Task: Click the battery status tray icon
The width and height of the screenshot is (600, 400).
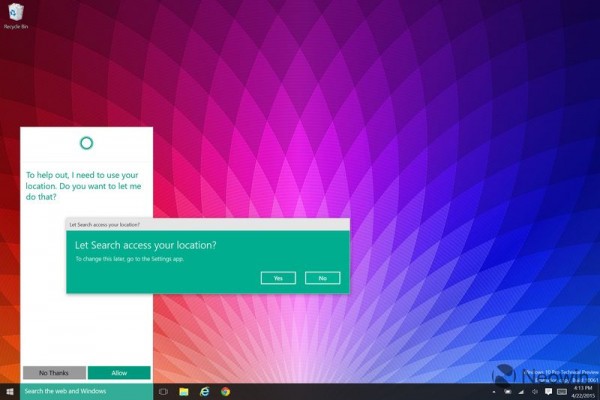Action: (x=508, y=392)
